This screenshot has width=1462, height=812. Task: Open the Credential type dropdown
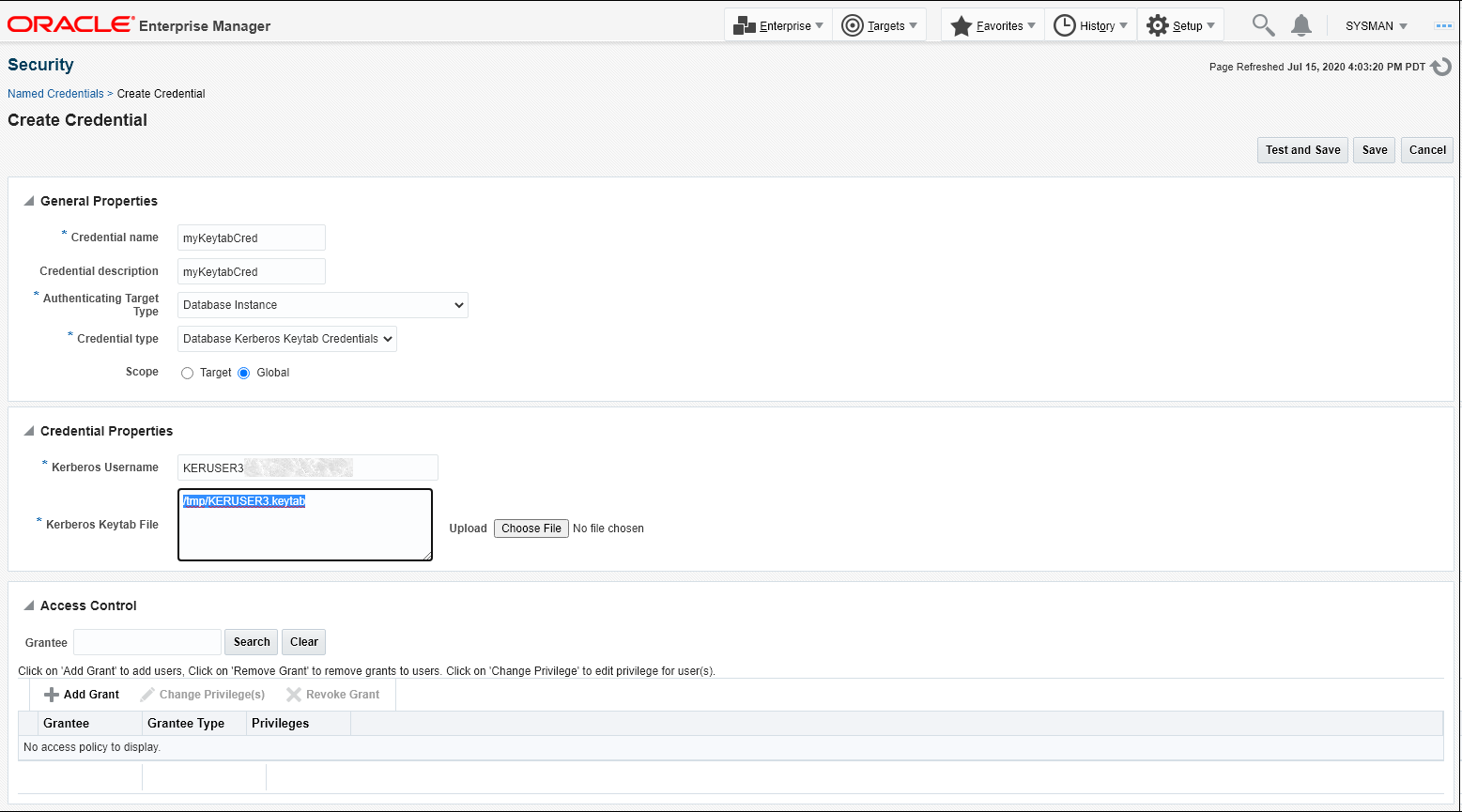click(287, 339)
